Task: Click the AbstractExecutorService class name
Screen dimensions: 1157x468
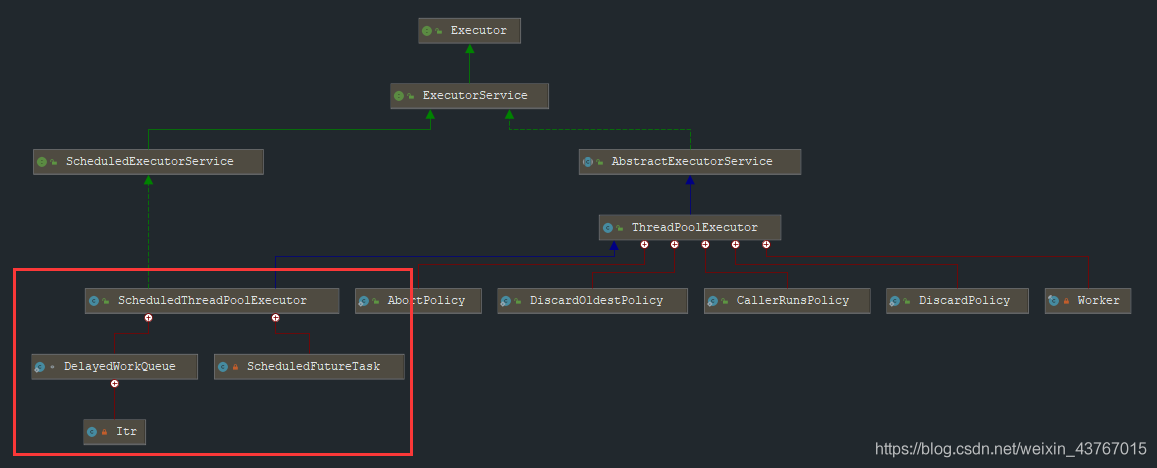Action: click(691, 162)
